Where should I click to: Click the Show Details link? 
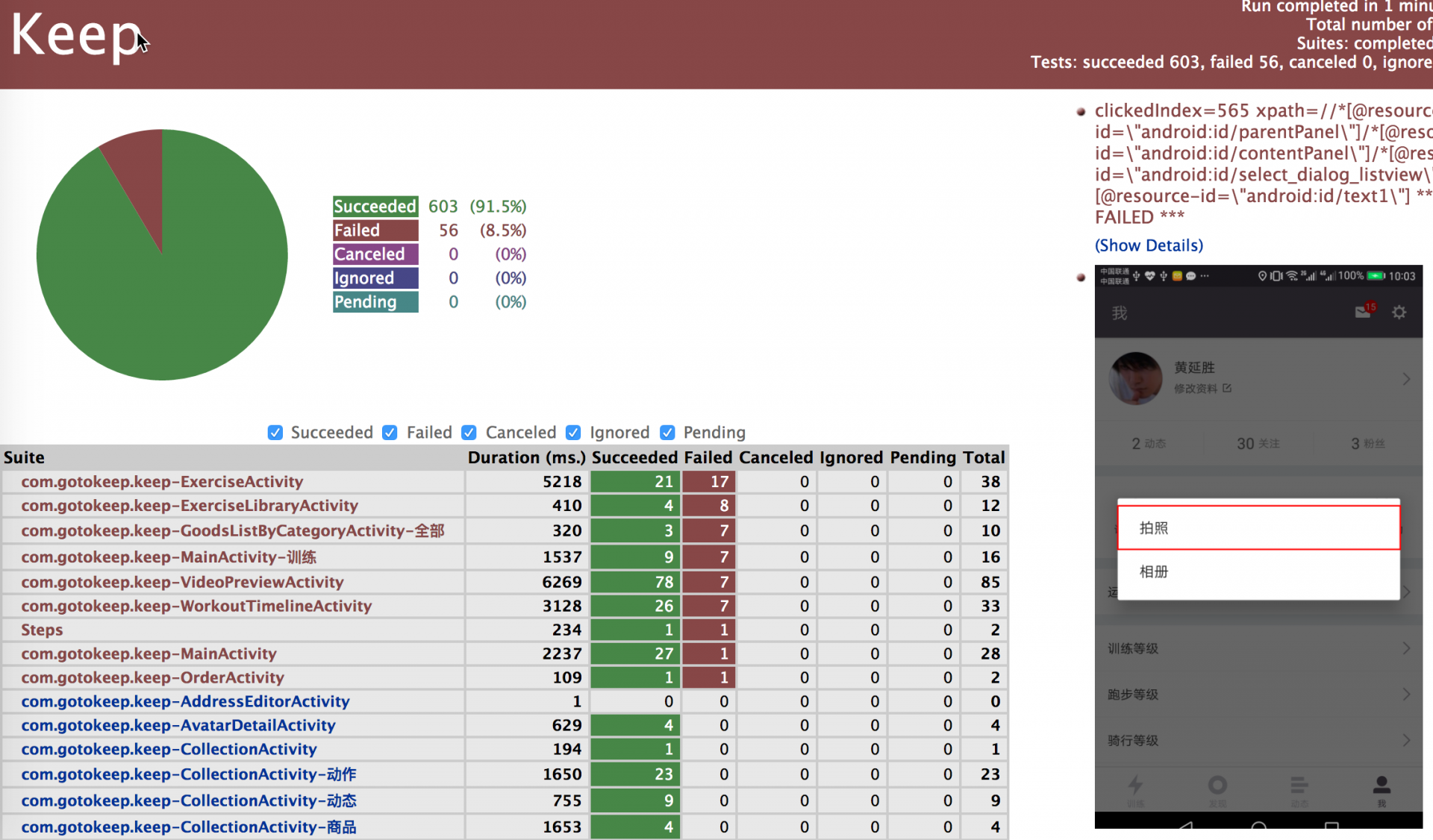click(1149, 245)
